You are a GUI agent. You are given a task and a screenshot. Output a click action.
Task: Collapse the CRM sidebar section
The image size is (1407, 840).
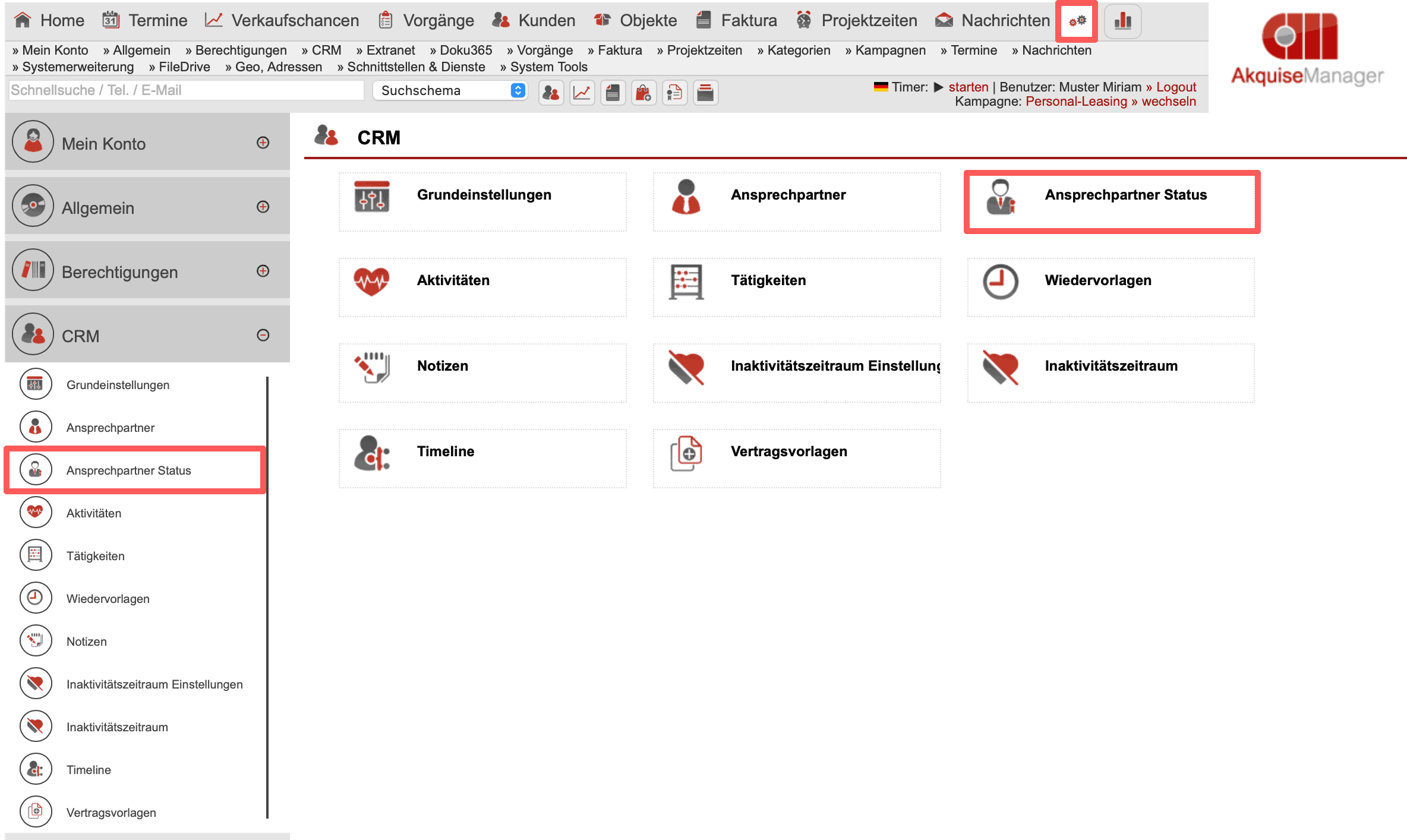(263, 335)
